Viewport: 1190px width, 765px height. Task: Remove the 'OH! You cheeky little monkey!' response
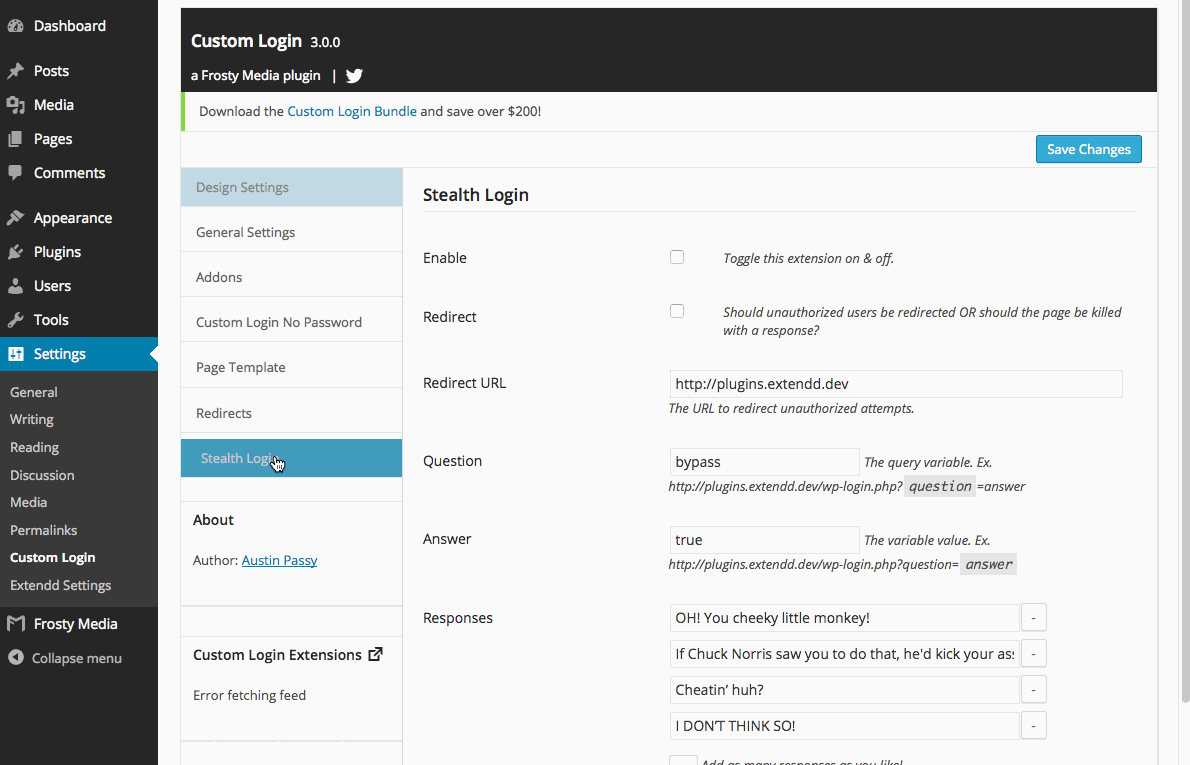click(1034, 618)
